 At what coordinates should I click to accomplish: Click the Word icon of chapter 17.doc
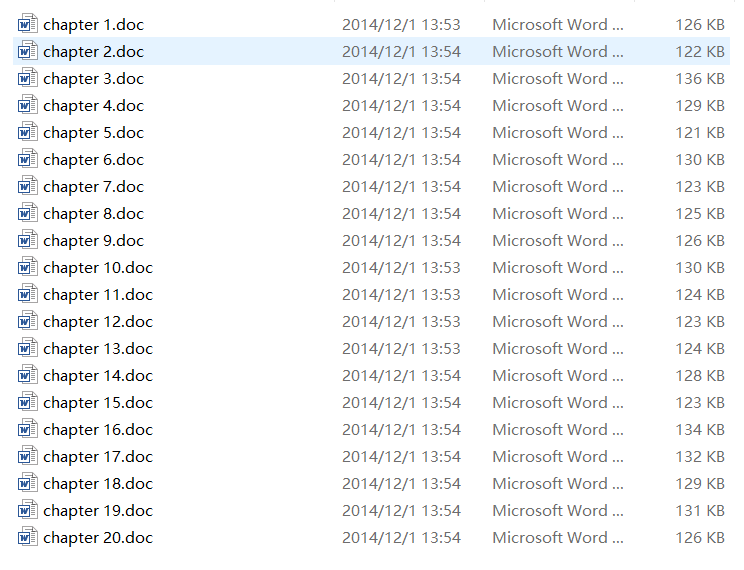click(28, 457)
